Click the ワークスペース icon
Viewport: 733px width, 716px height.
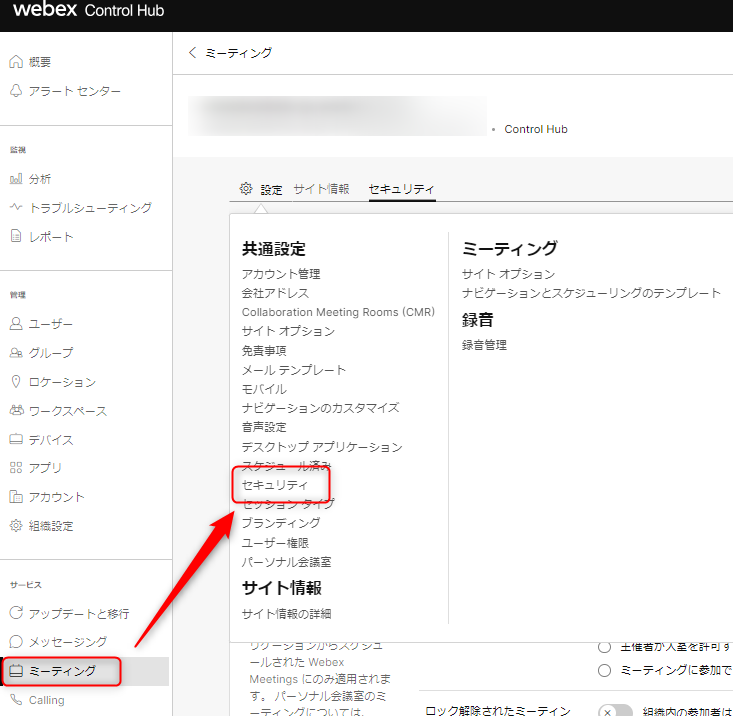point(16,410)
